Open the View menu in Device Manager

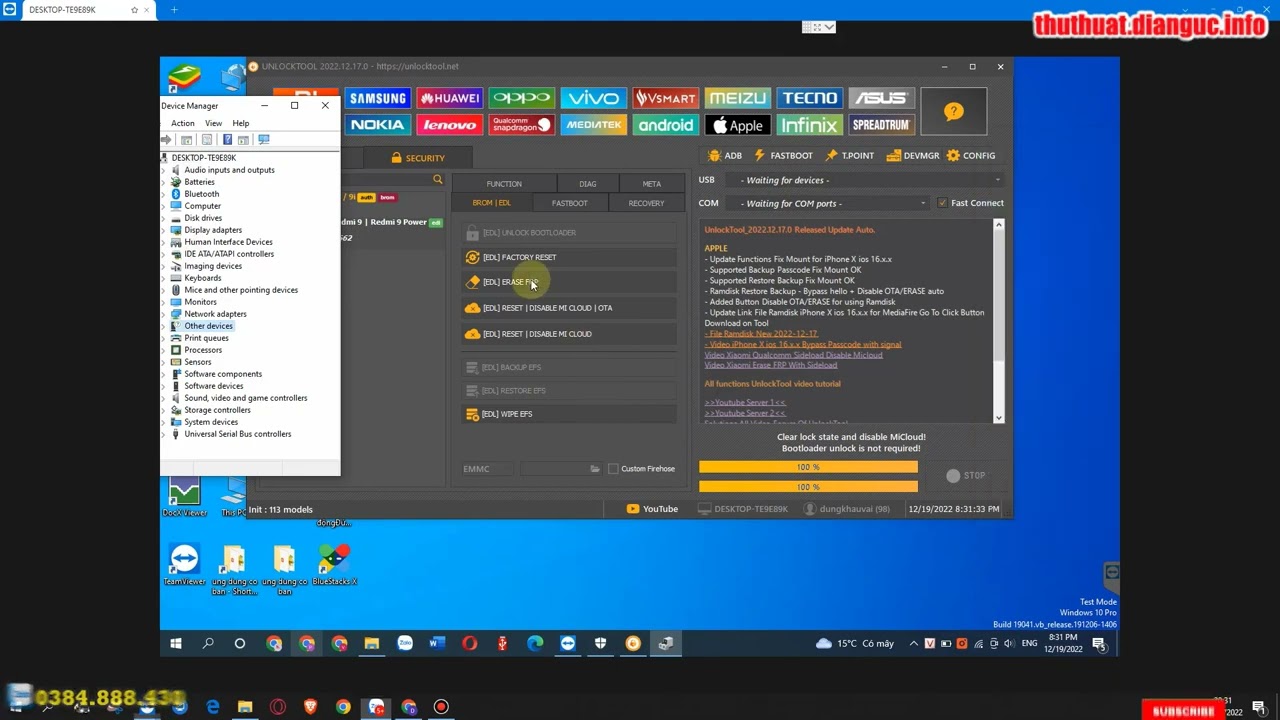[213, 123]
